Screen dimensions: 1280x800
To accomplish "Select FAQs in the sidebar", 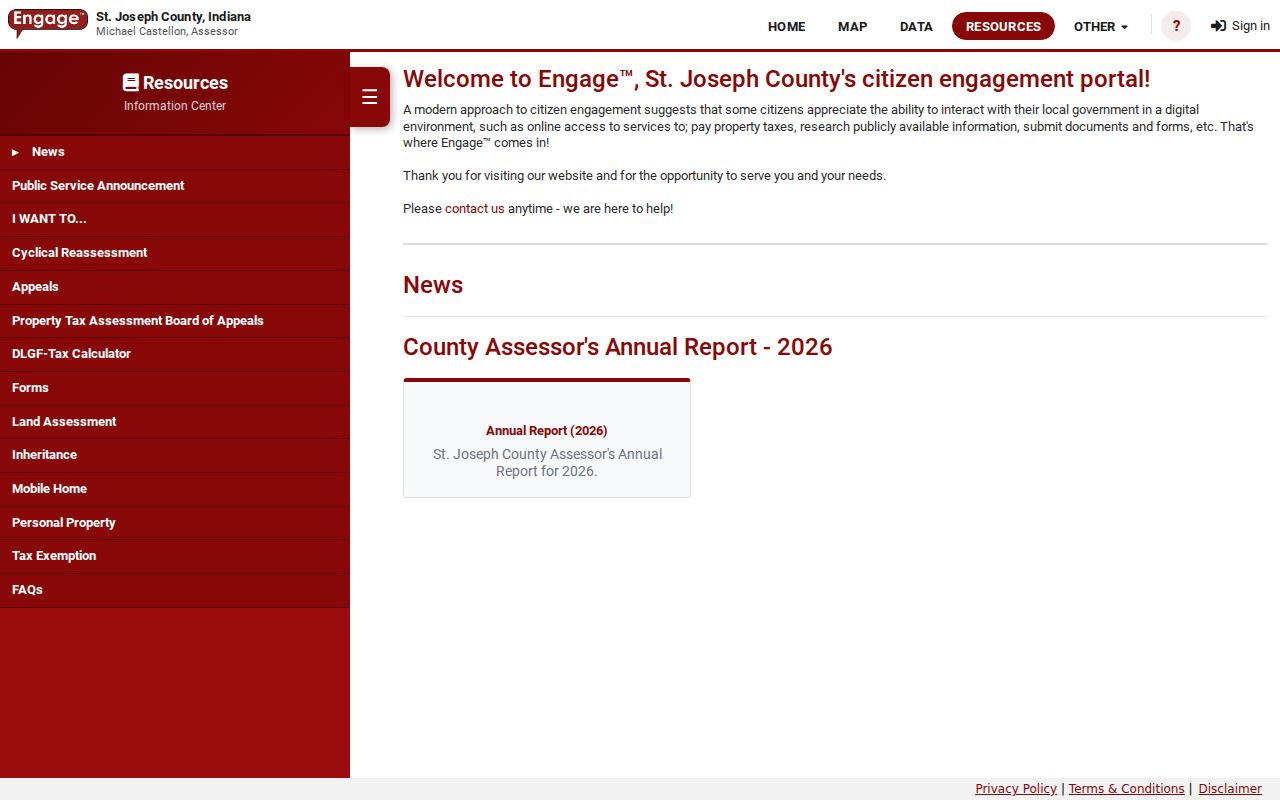I will (x=175, y=590).
